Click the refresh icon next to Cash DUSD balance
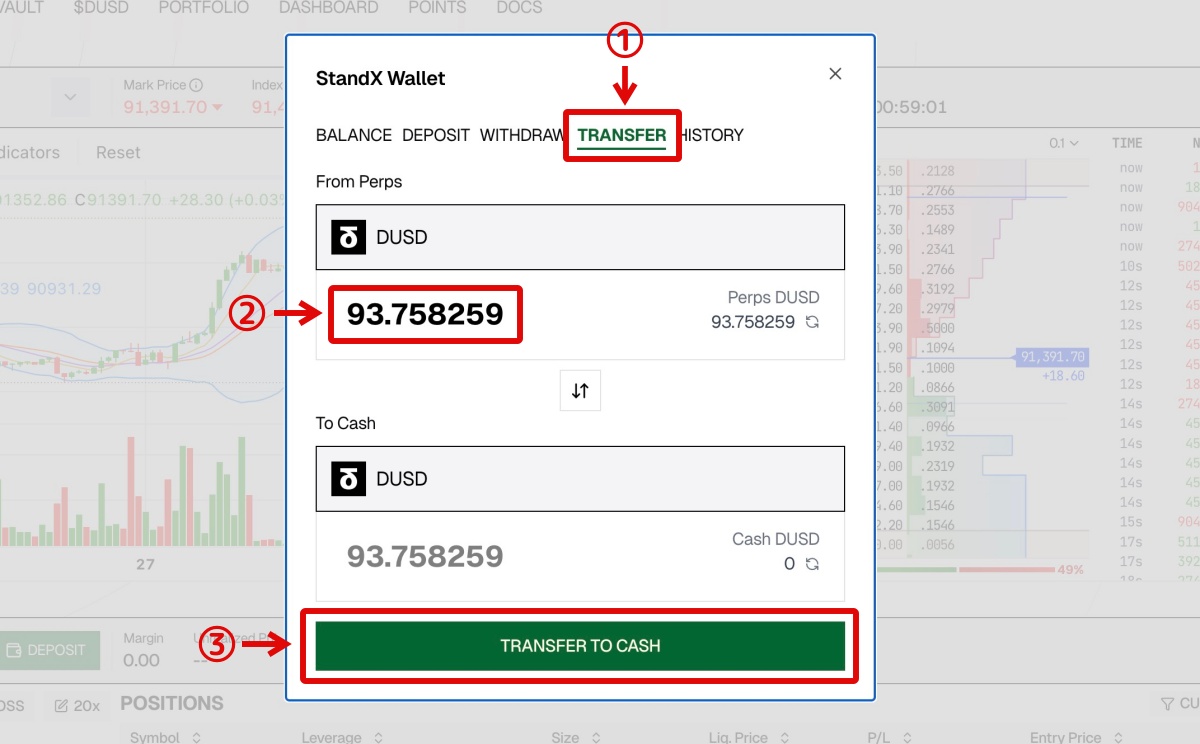The height and width of the screenshot is (744, 1200). [812, 563]
